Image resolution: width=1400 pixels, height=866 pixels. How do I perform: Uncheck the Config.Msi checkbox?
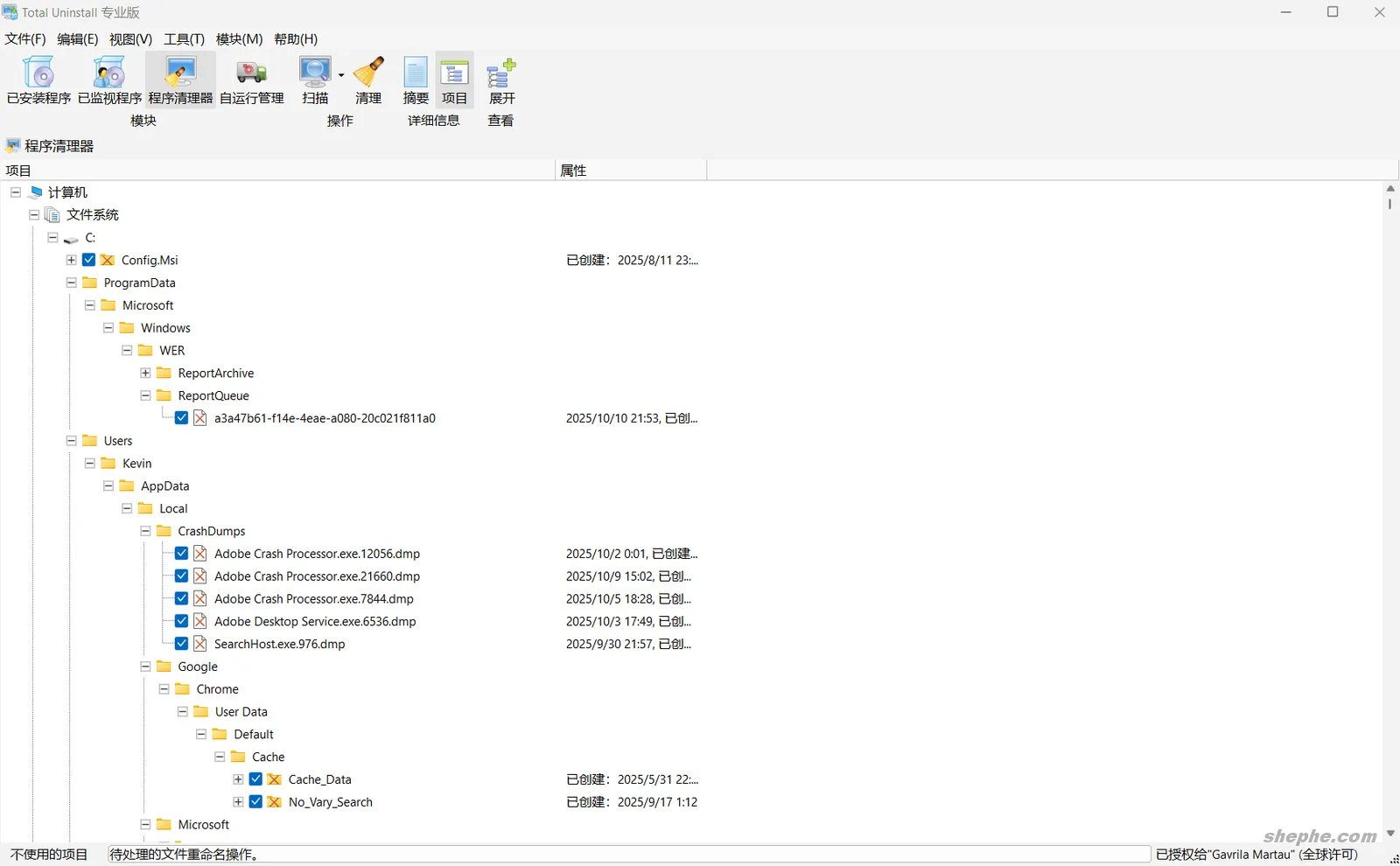[89, 260]
